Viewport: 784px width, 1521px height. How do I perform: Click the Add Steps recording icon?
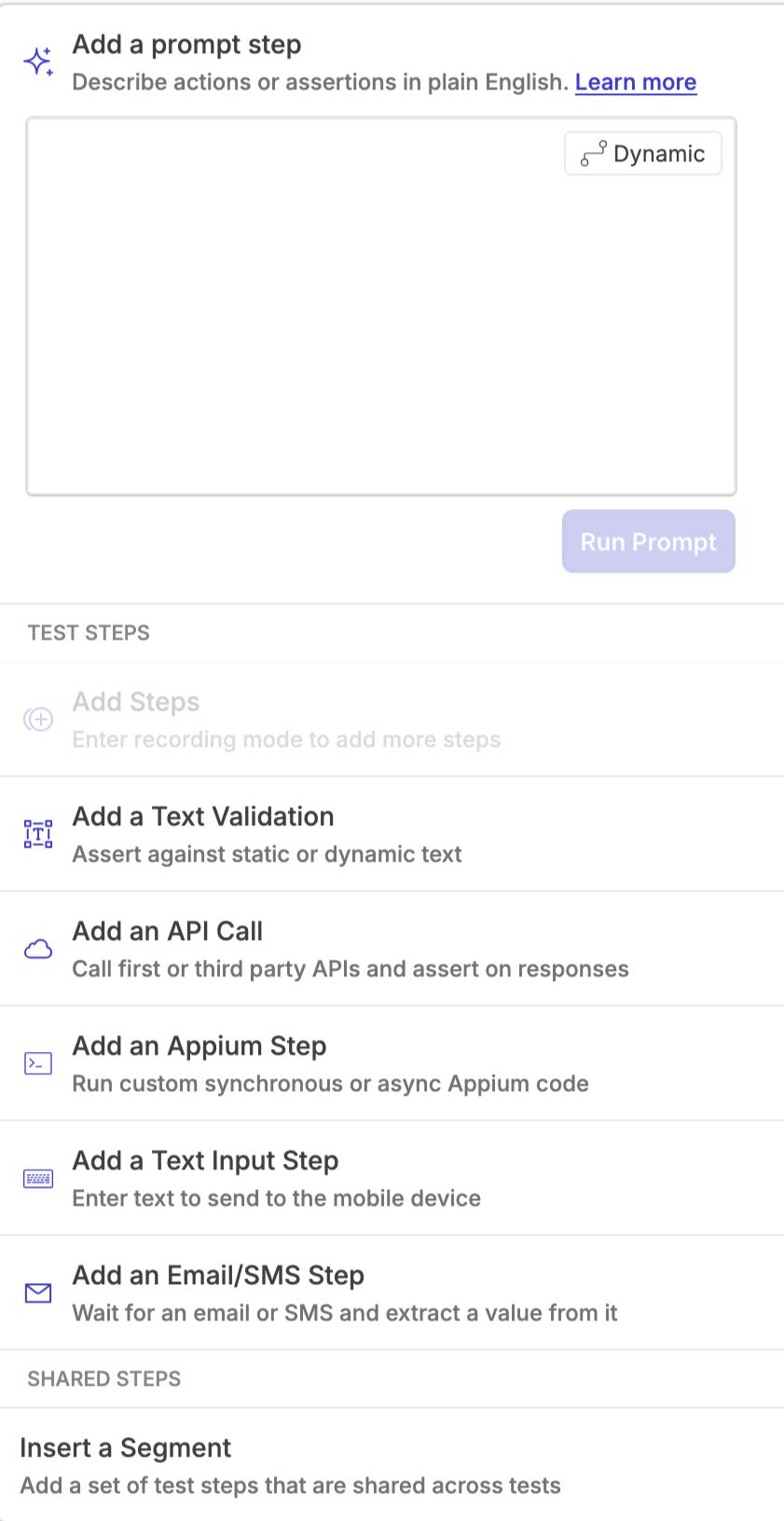[x=38, y=719]
